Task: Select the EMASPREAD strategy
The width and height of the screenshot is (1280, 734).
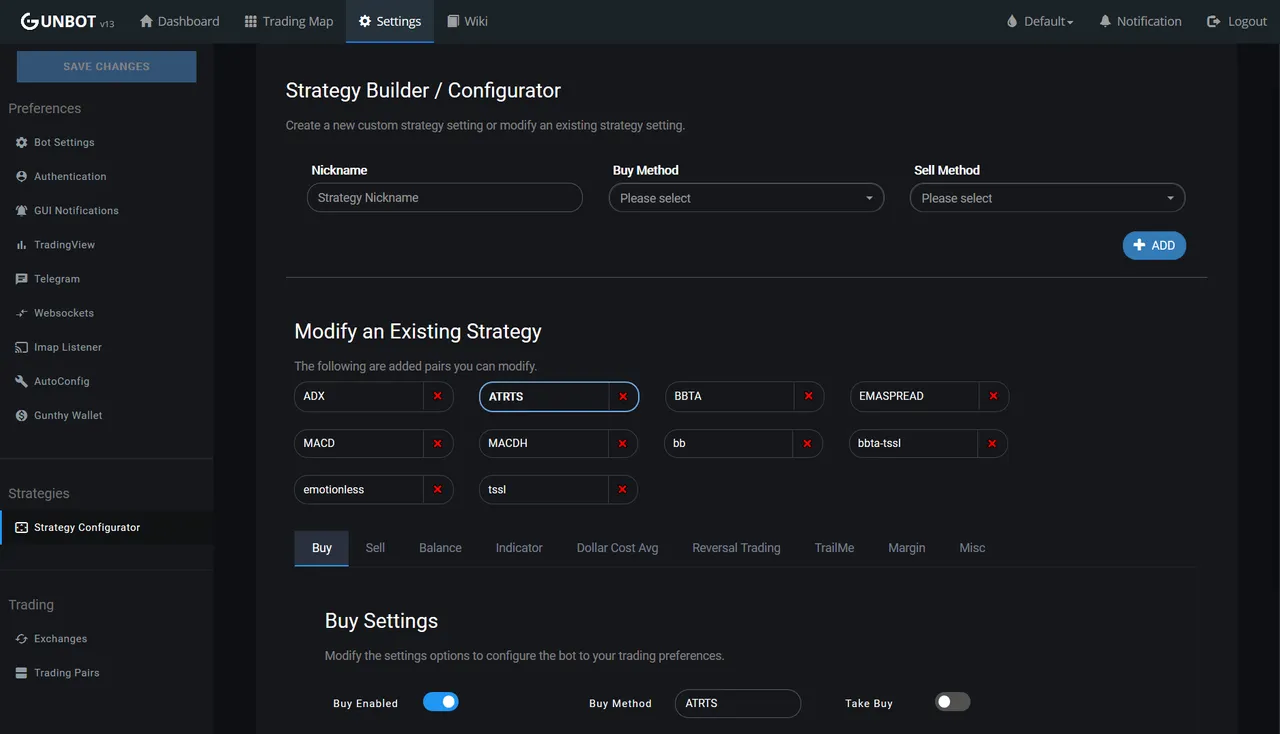Action: pyautogui.click(x=915, y=396)
